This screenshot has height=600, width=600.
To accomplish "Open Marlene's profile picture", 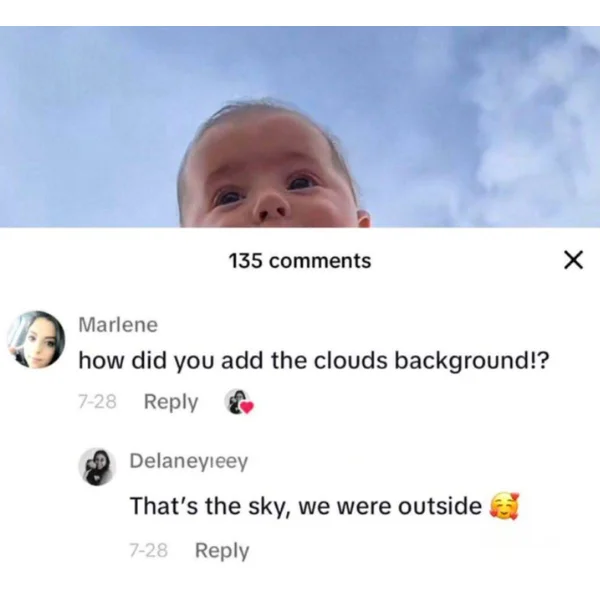I will (36, 340).
